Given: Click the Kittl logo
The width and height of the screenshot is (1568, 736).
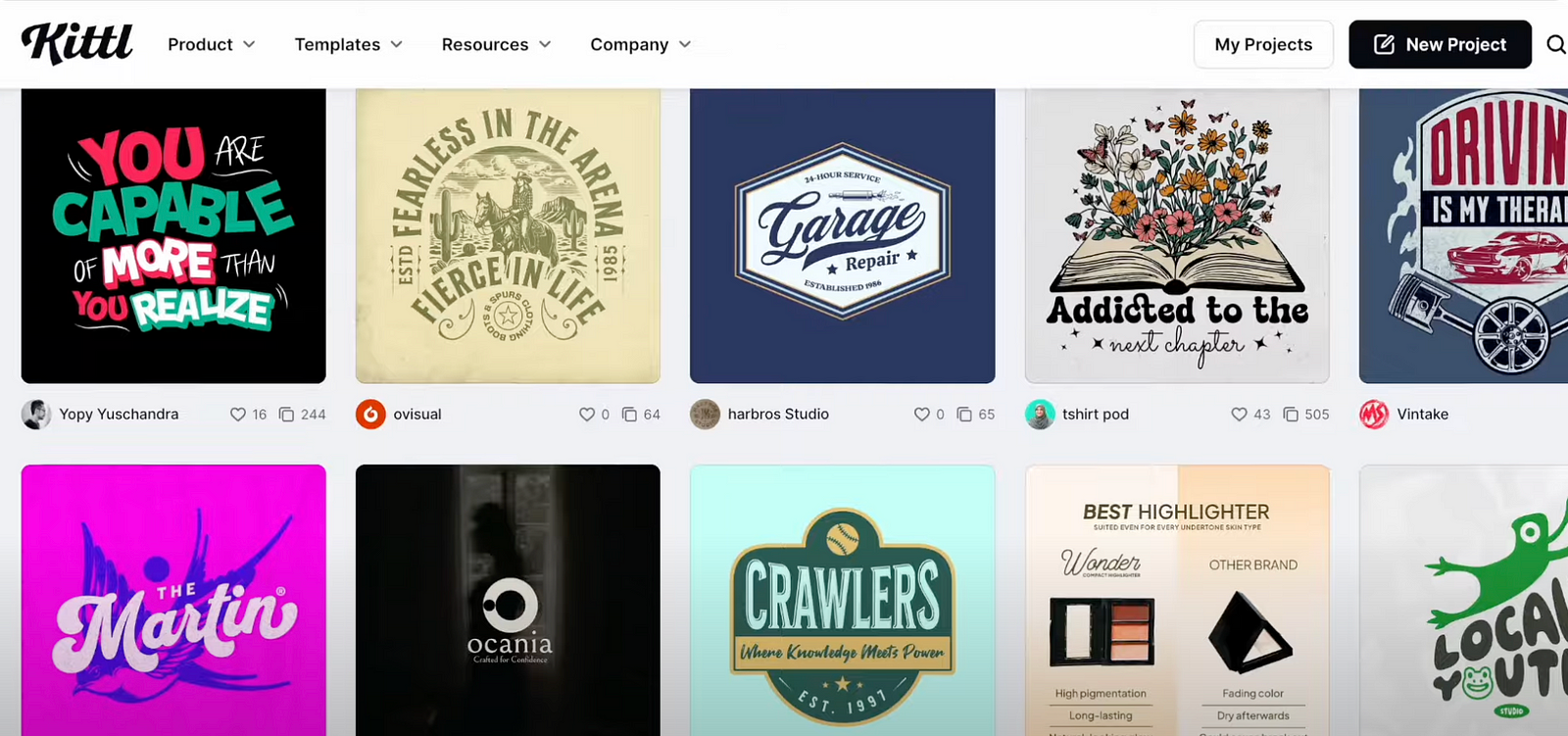Looking at the screenshot, I should point(76,44).
